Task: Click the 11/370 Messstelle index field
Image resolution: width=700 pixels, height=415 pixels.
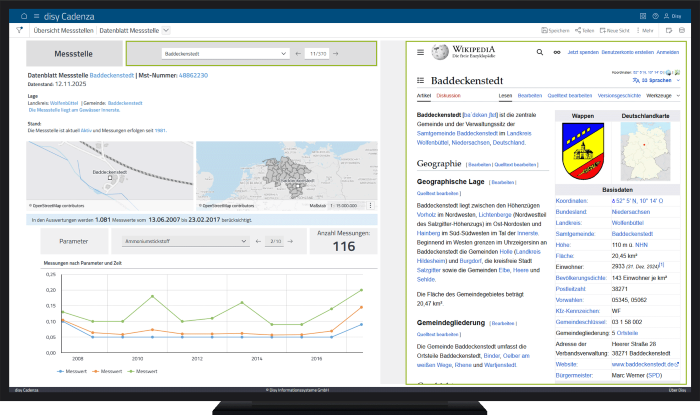Action: pyautogui.click(x=318, y=54)
